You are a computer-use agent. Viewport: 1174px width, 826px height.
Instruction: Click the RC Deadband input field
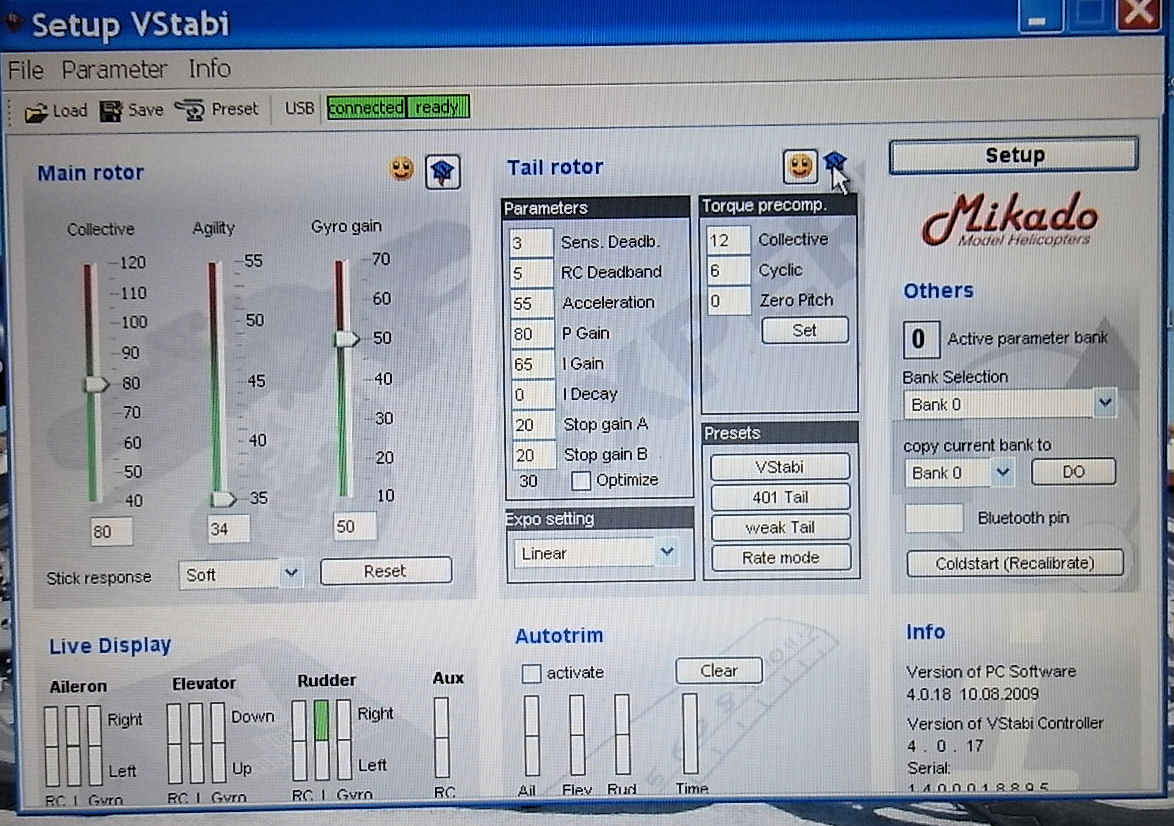(531, 273)
